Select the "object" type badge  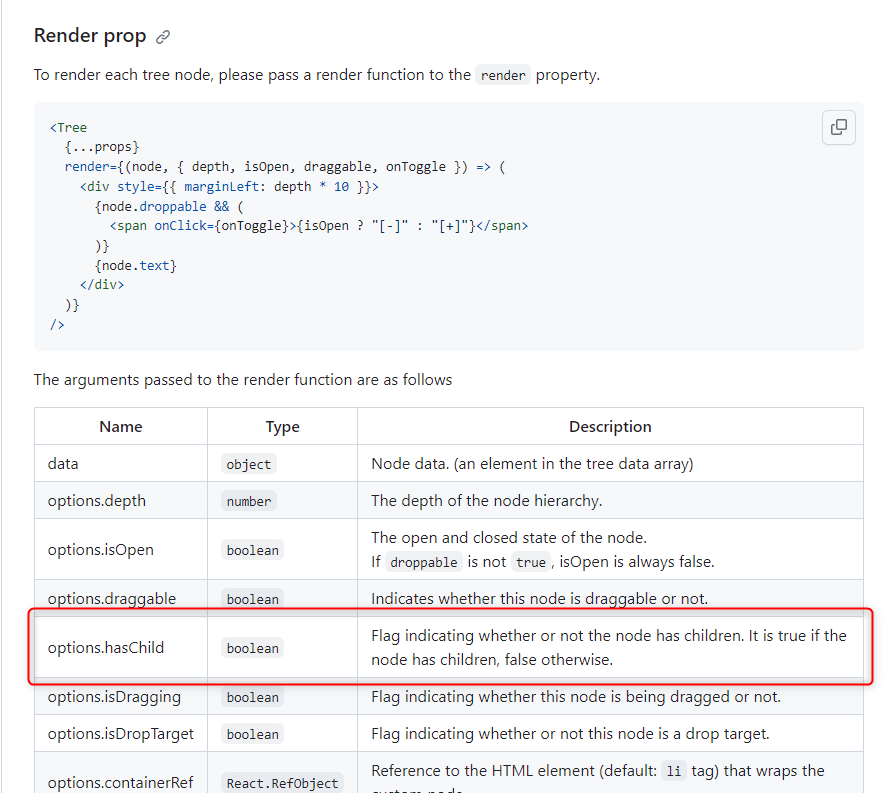tap(249, 464)
